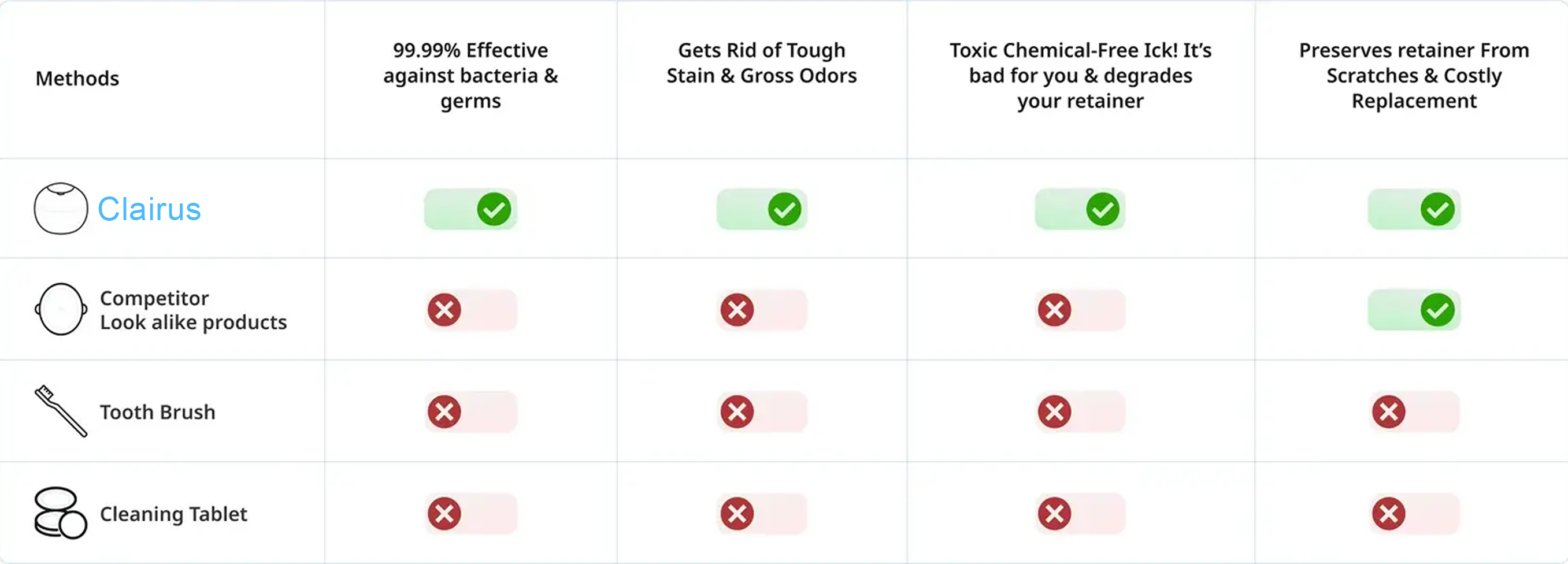Toggle Cleaning Tablet switch for bacteria & germs
Viewport: 1568px width, 564px height.
tap(470, 514)
